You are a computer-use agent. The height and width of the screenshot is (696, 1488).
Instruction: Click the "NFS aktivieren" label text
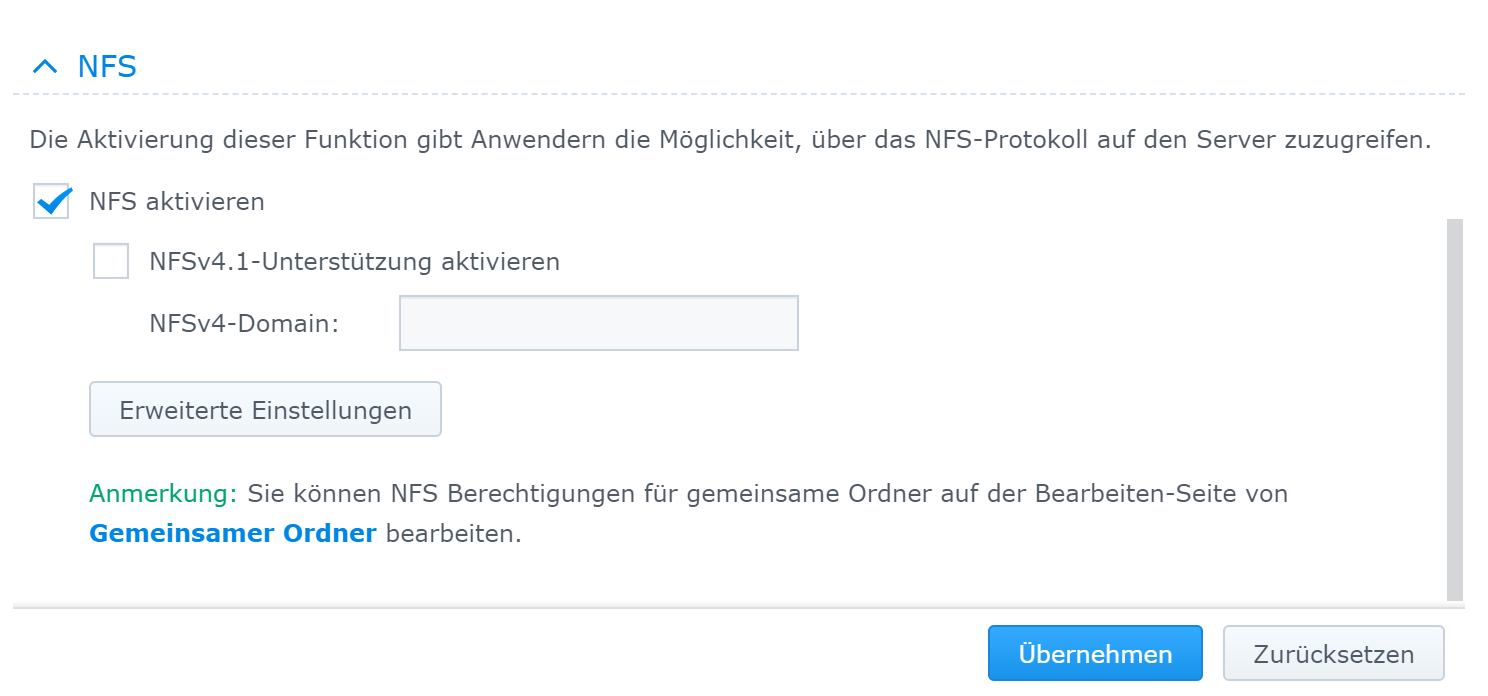(x=177, y=201)
